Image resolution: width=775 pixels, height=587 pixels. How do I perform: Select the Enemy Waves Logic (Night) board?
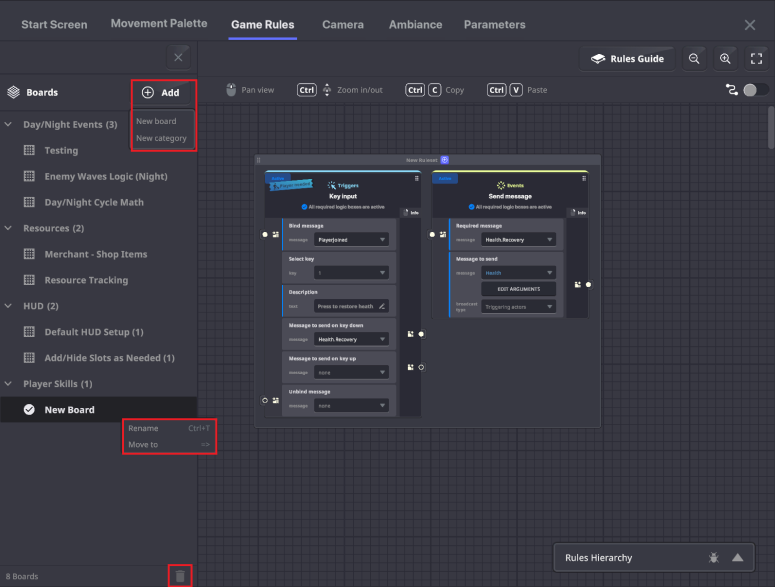pyautogui.click(x=106, y=177)
